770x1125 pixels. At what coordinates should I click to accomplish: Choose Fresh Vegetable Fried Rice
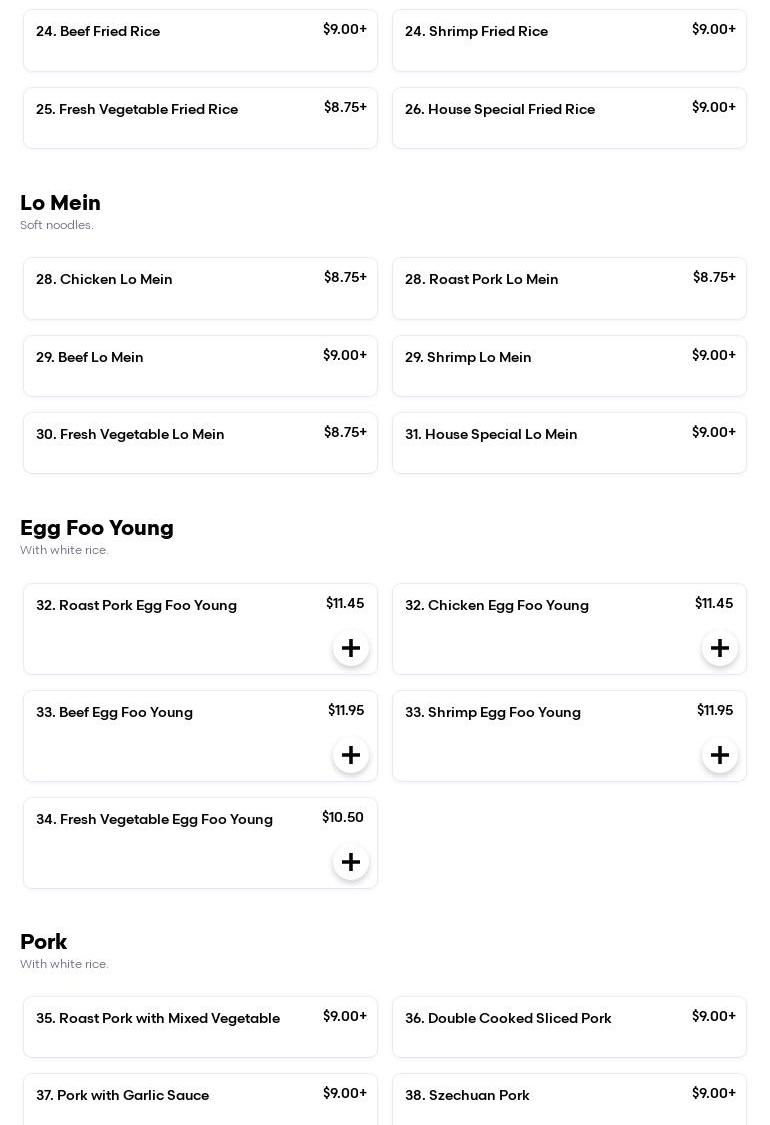click(200, 118)
